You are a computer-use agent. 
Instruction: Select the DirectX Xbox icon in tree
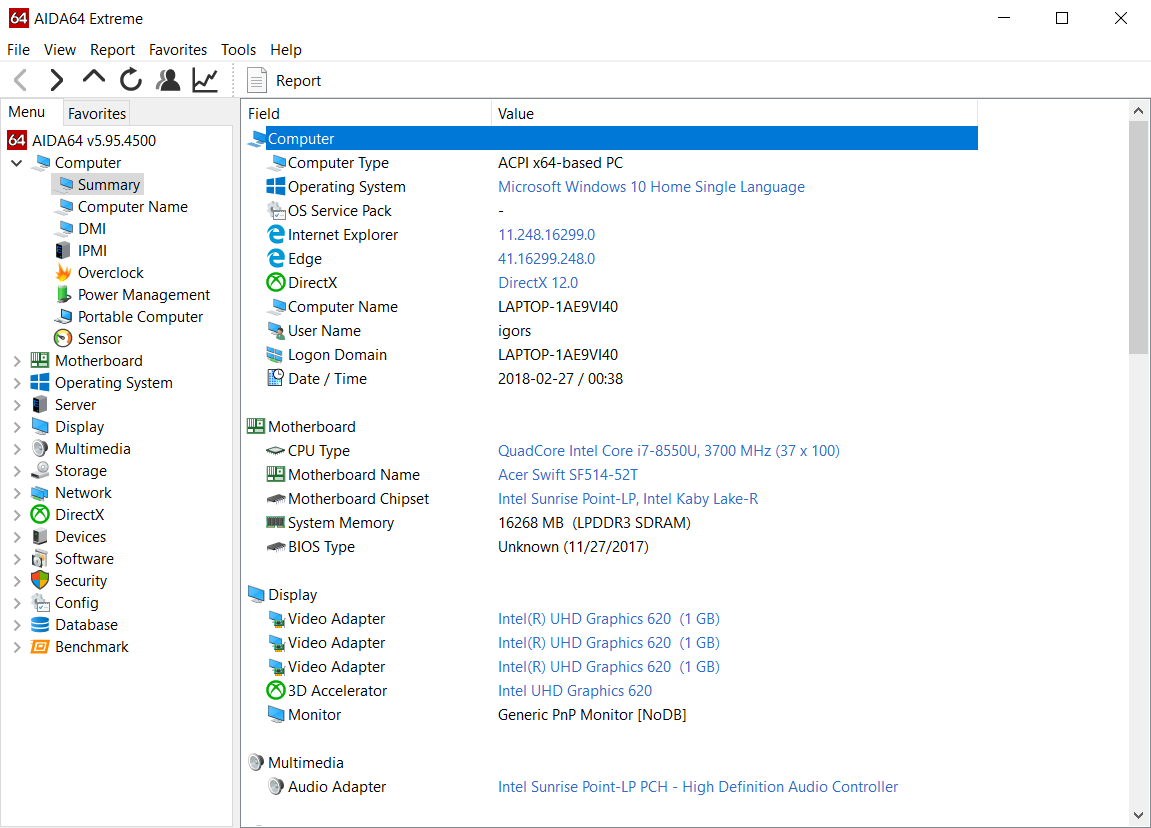pyautogui.click(x=40, y=515)
